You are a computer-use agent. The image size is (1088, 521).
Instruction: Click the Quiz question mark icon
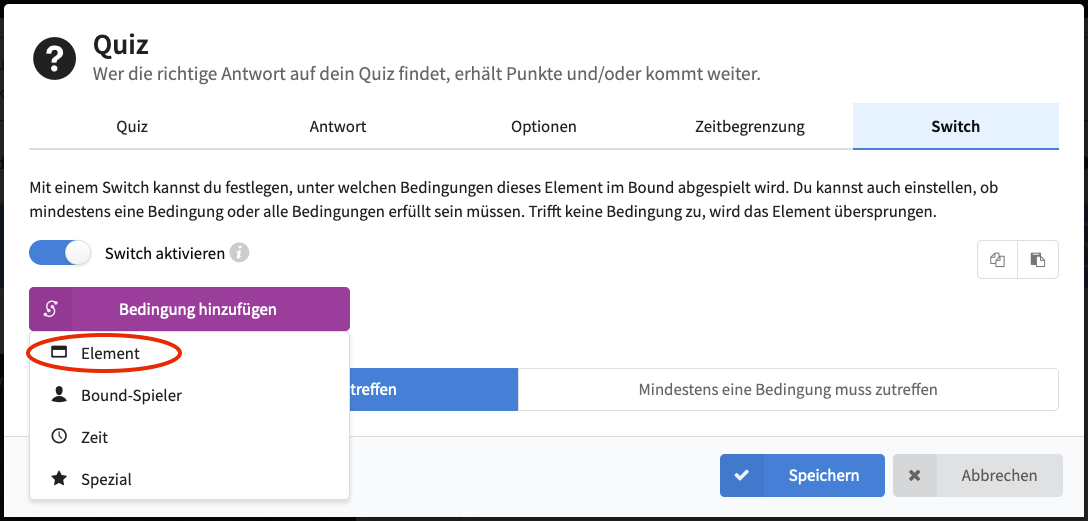(55, 59)
